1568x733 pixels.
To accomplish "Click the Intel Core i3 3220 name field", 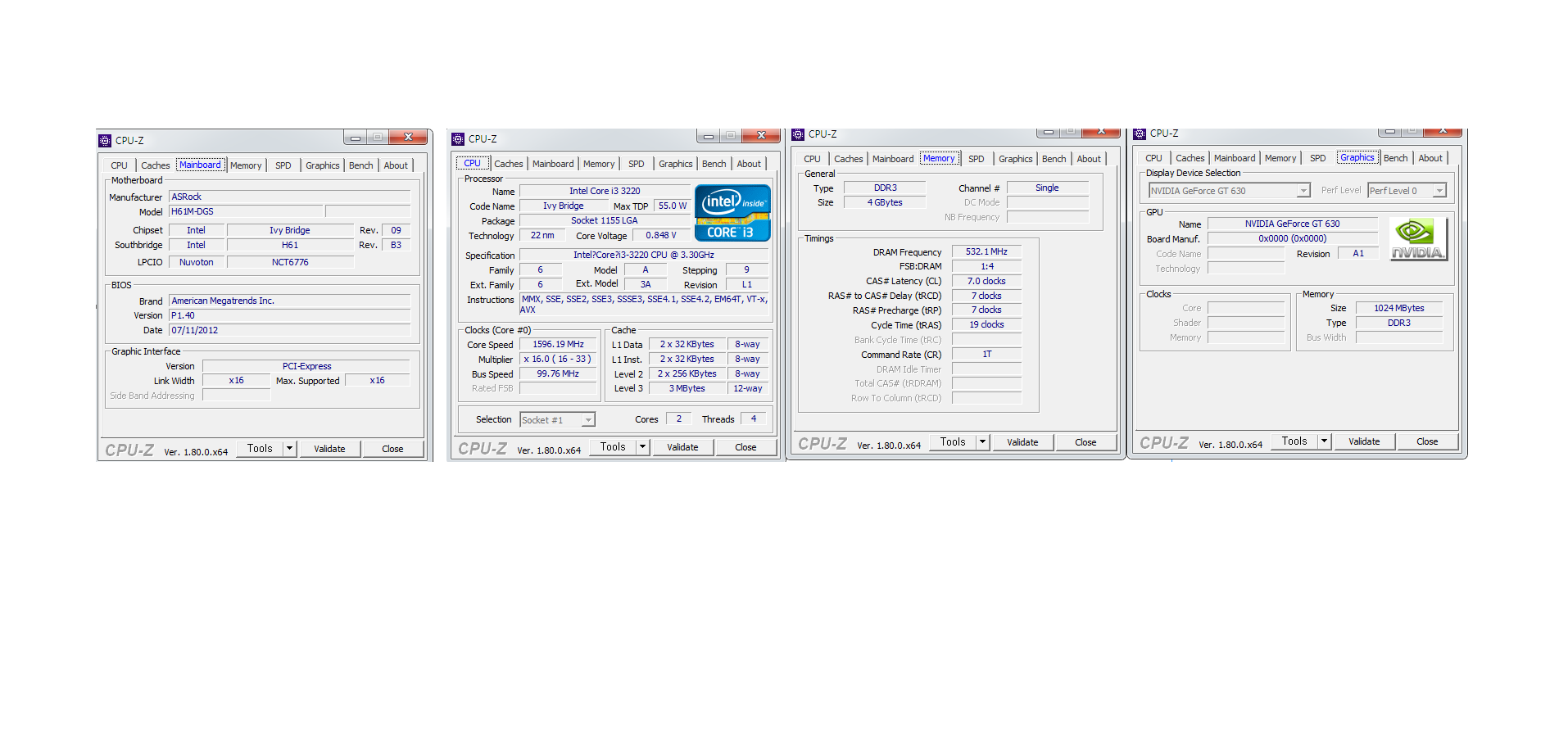I will coord(605,192).
